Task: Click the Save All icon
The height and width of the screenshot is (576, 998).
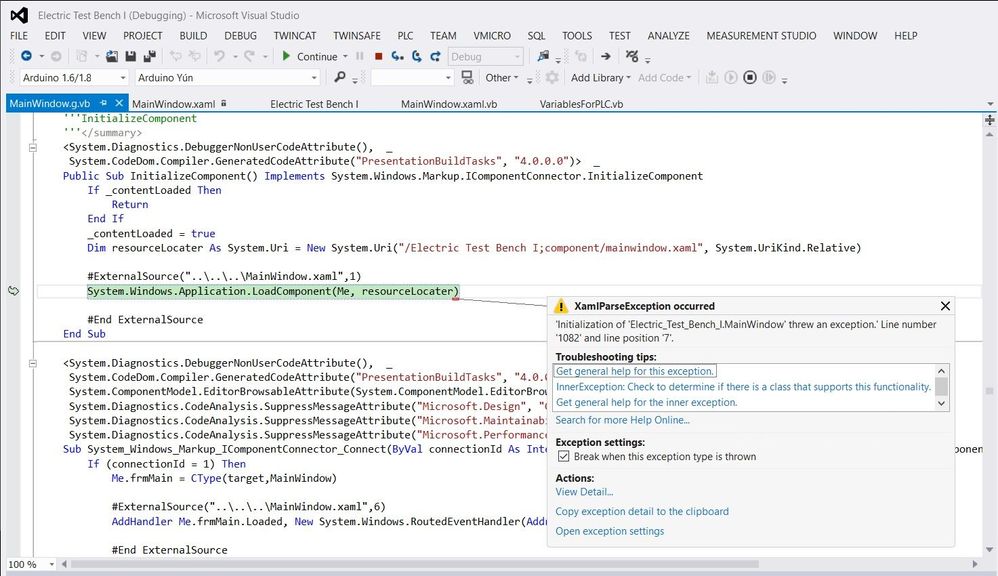Action: (x=150, y=56)
